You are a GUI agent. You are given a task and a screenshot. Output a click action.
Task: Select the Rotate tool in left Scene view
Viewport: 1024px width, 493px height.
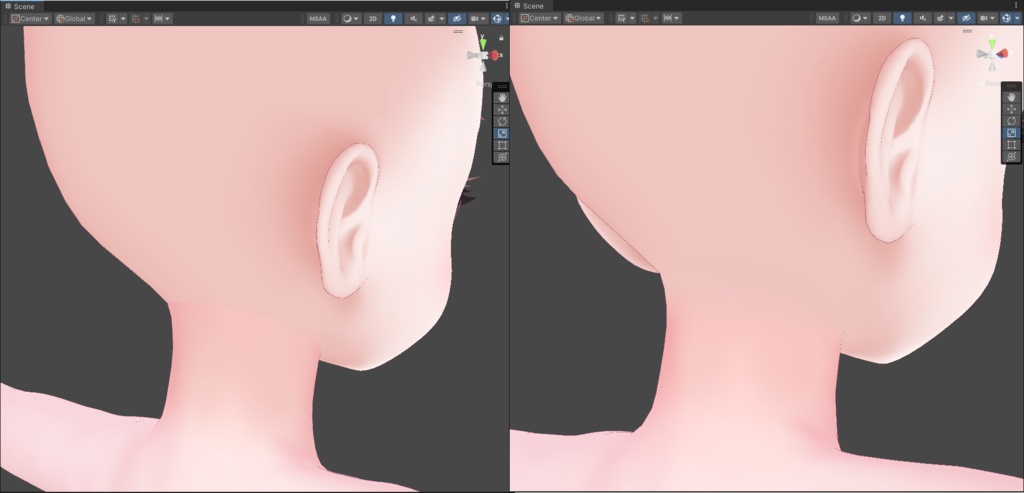(x=502, y=121)
